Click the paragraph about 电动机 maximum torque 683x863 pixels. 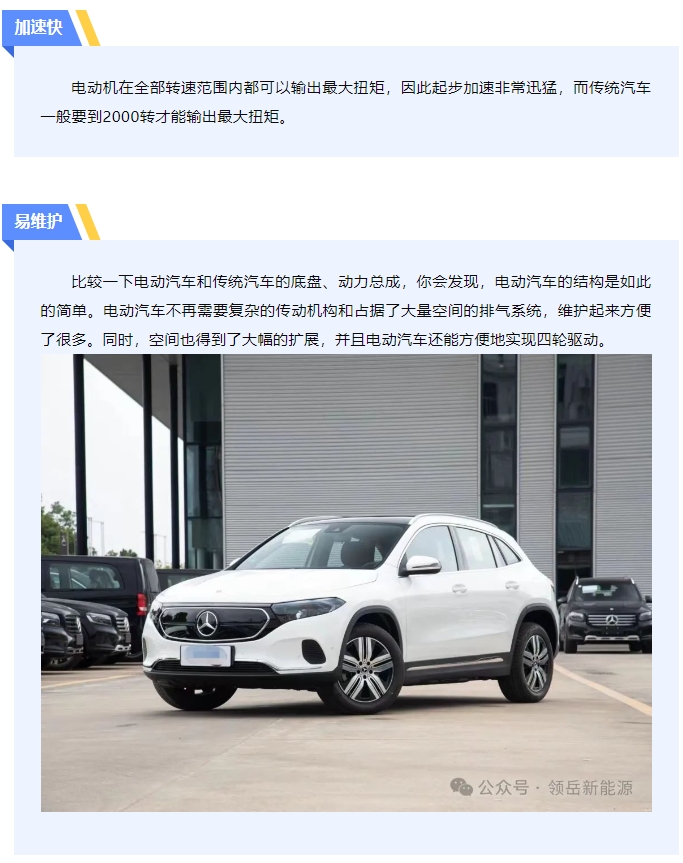(346, 102)
